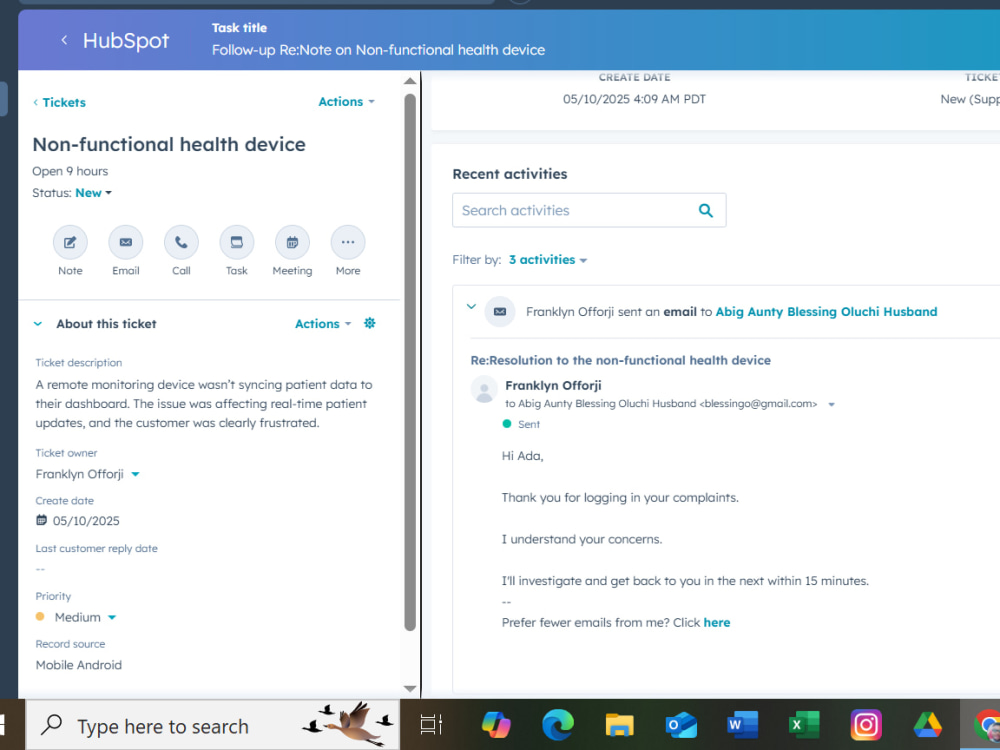The width and height of the screenshot is (1000, 750).
Task: Open Excel from taskbar
Action: 804,725
